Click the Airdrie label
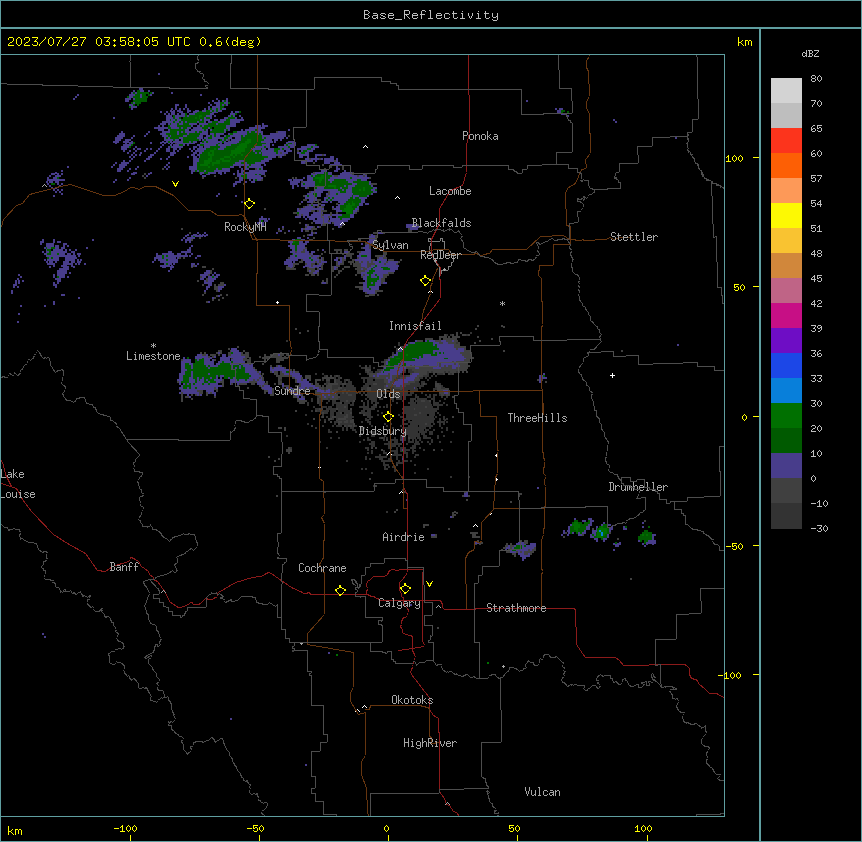862x842 pixels. (x=403, y=537)
